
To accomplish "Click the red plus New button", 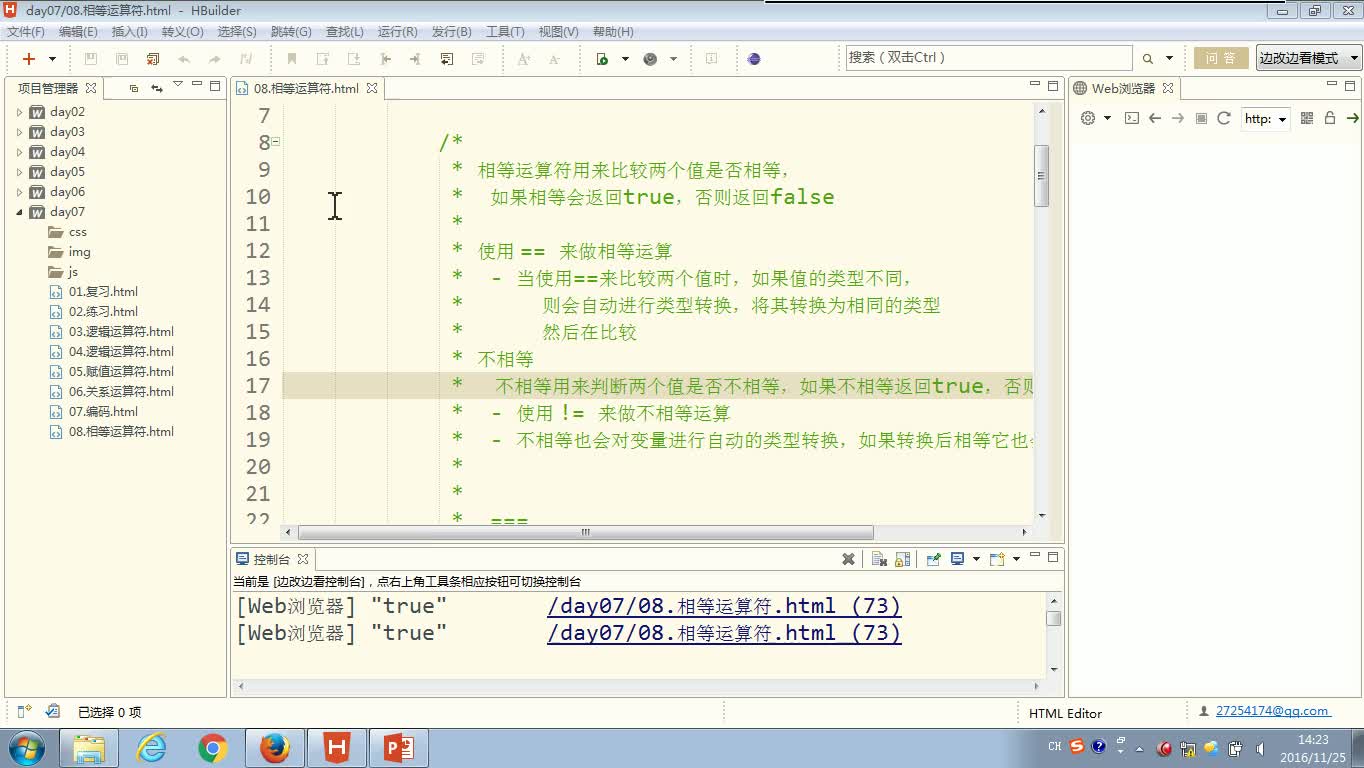I will [x=29, y=59].
